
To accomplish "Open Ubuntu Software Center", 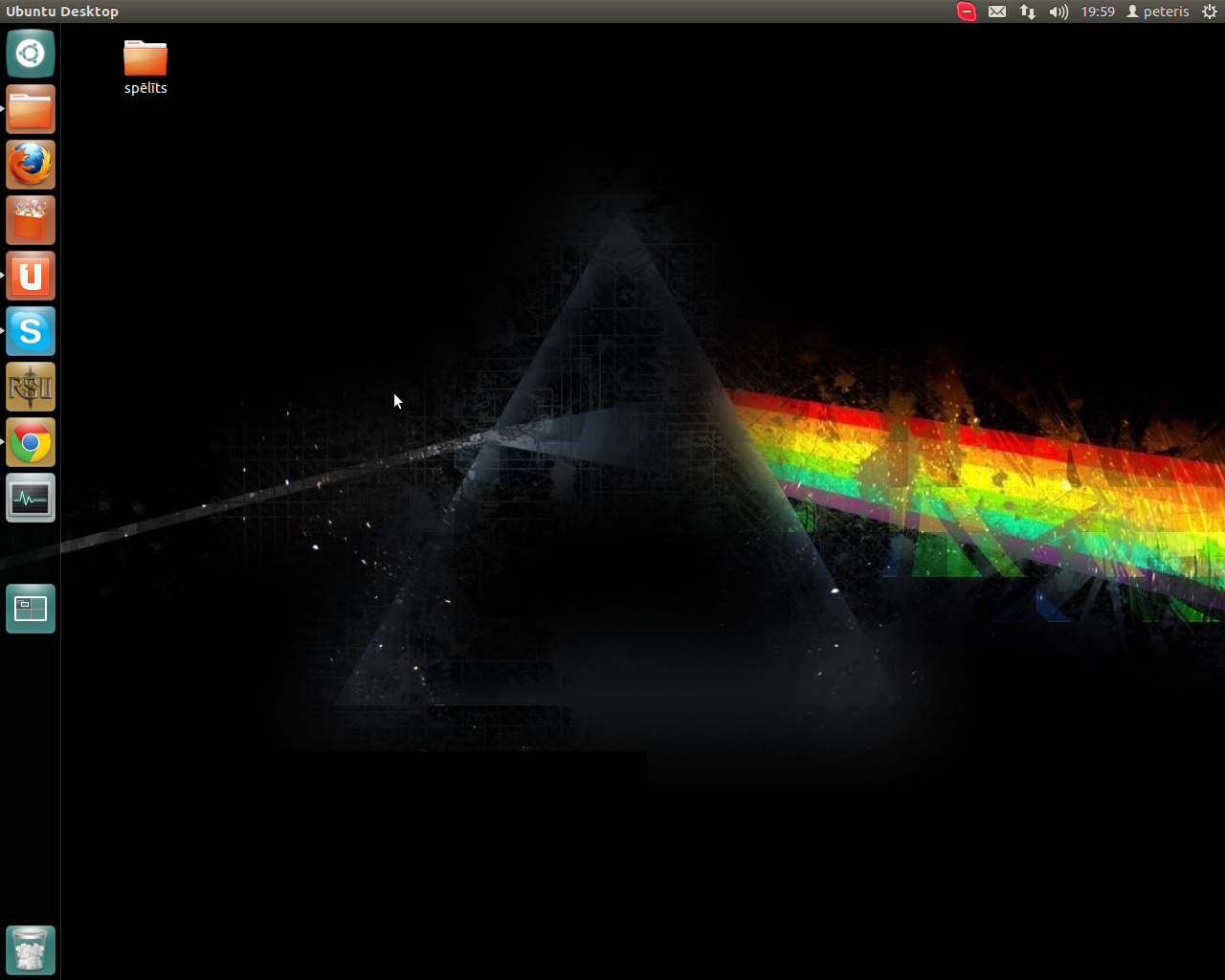I will pyautogui.click(x=31, y=220).
